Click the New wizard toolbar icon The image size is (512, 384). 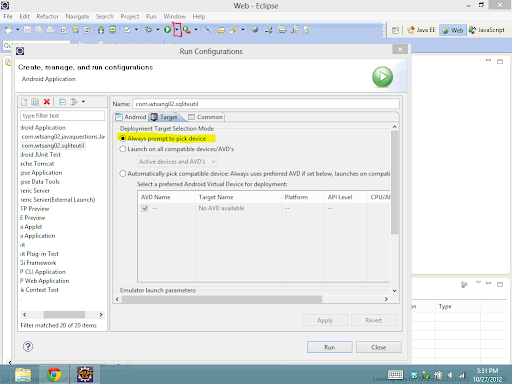tap(9, 30)
